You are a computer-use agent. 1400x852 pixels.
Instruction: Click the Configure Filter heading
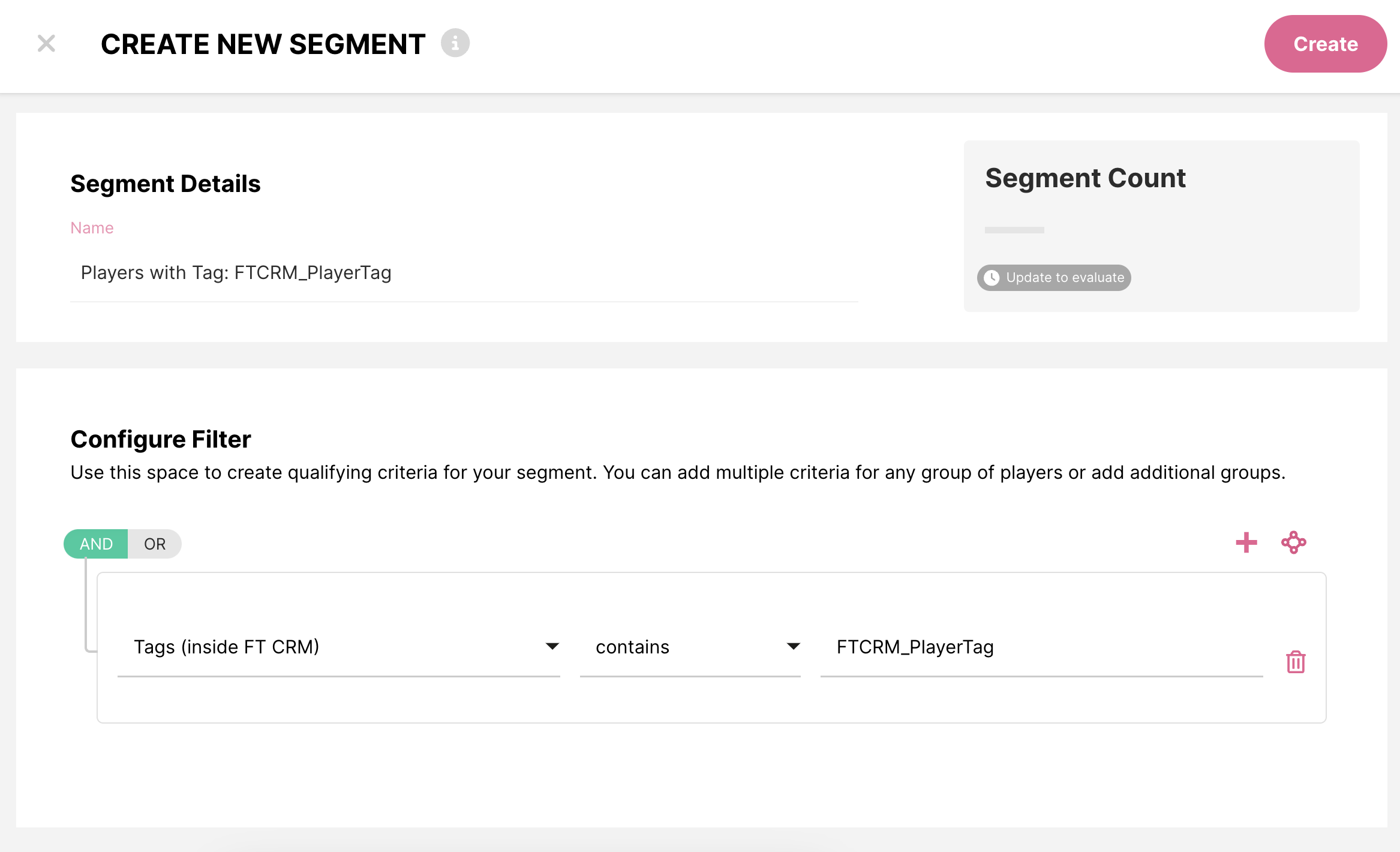click(x=161, y=440)
